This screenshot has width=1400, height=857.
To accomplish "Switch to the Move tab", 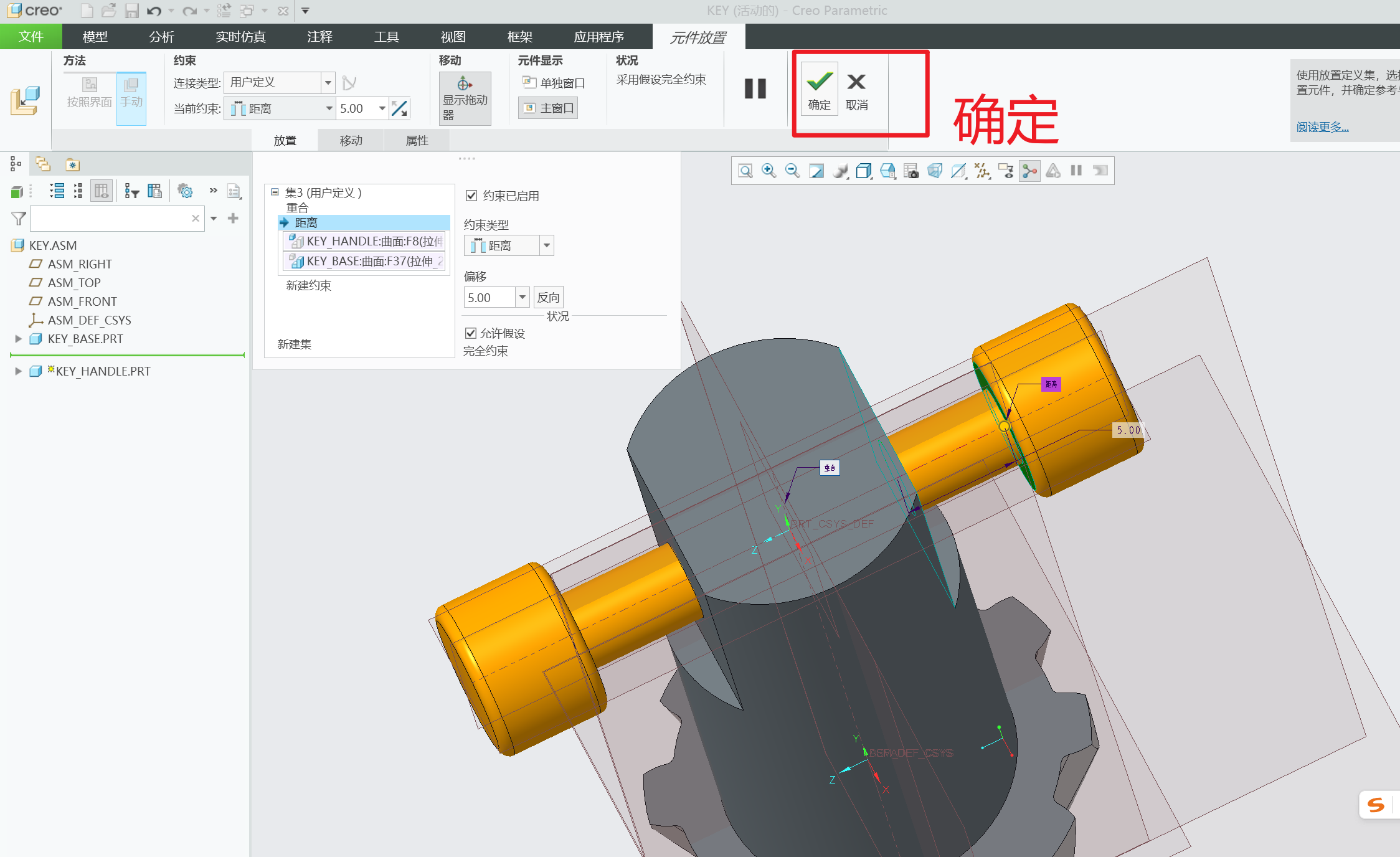I will [351, 141].
